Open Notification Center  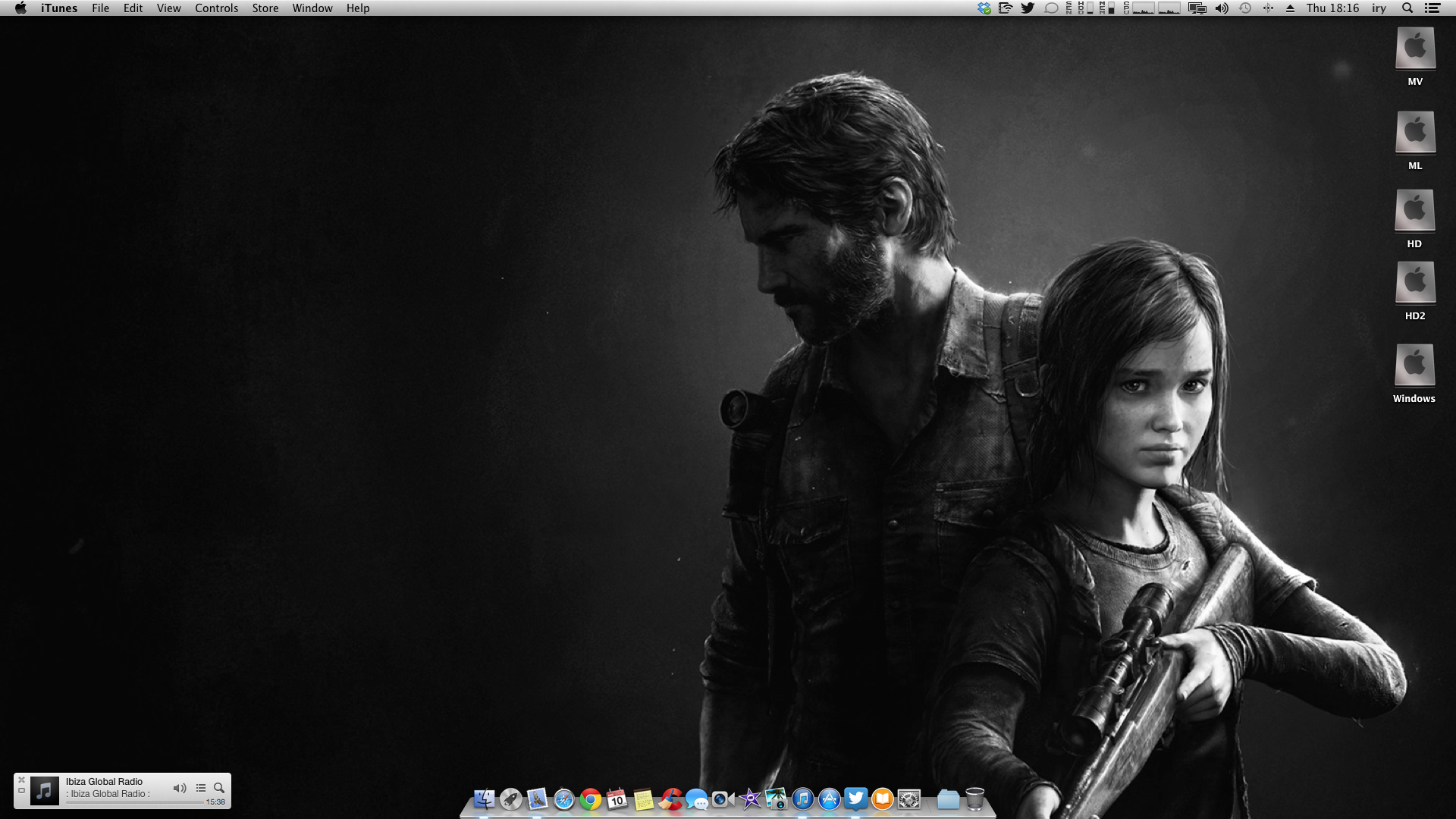click(1432, 8)
